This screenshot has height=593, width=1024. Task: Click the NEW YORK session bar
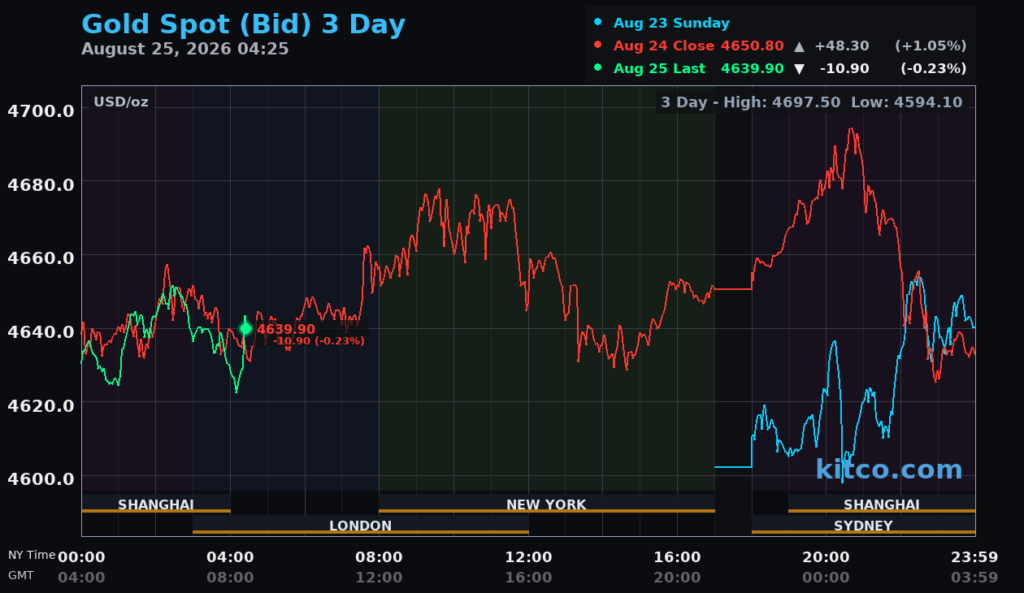click(547, 504)
